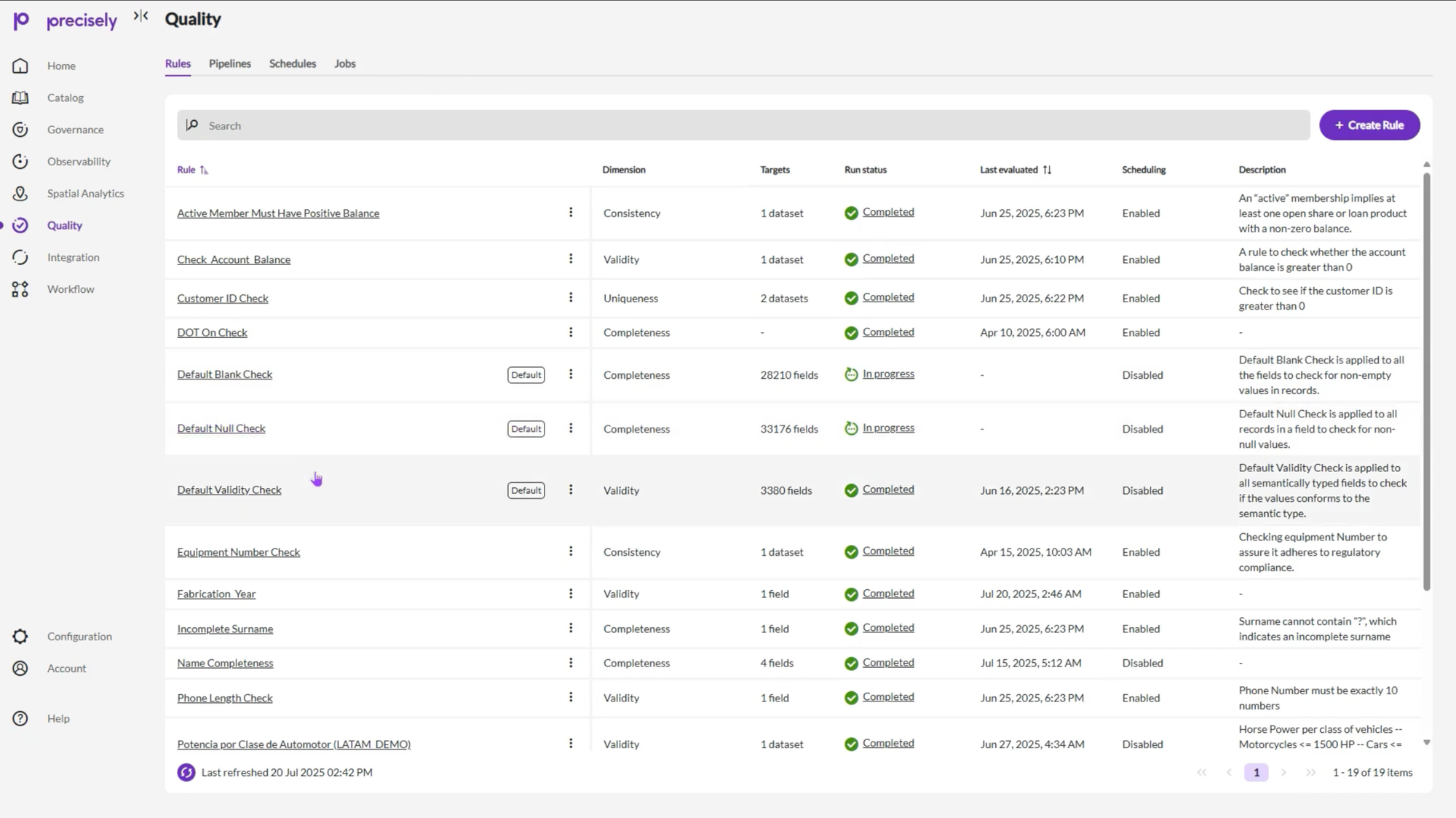Viewport: 1456px width, 818px height.
Task: Open the three-dot menu for Default Null Check
Action: click(x=571, y=428)
